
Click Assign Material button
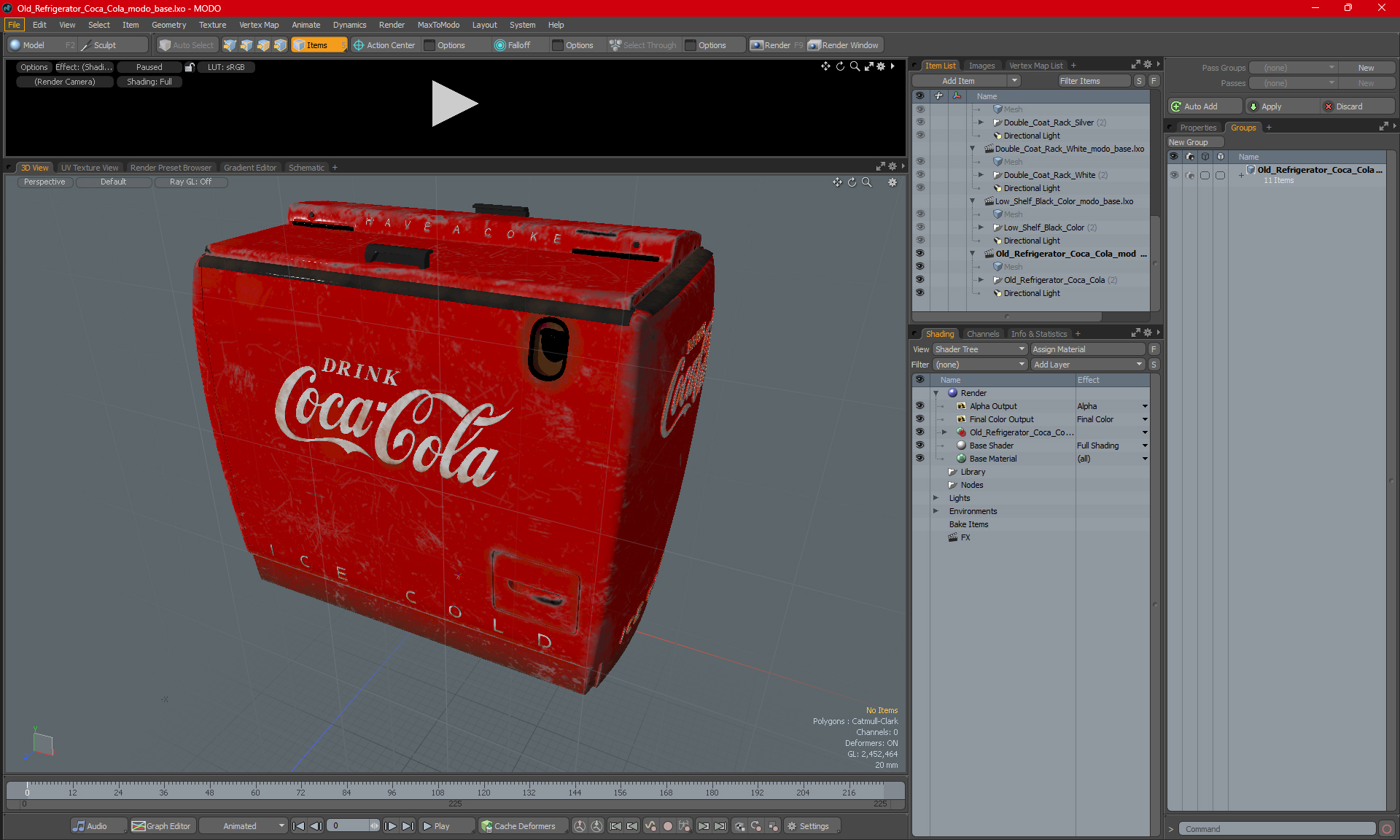pos(1088,349)
